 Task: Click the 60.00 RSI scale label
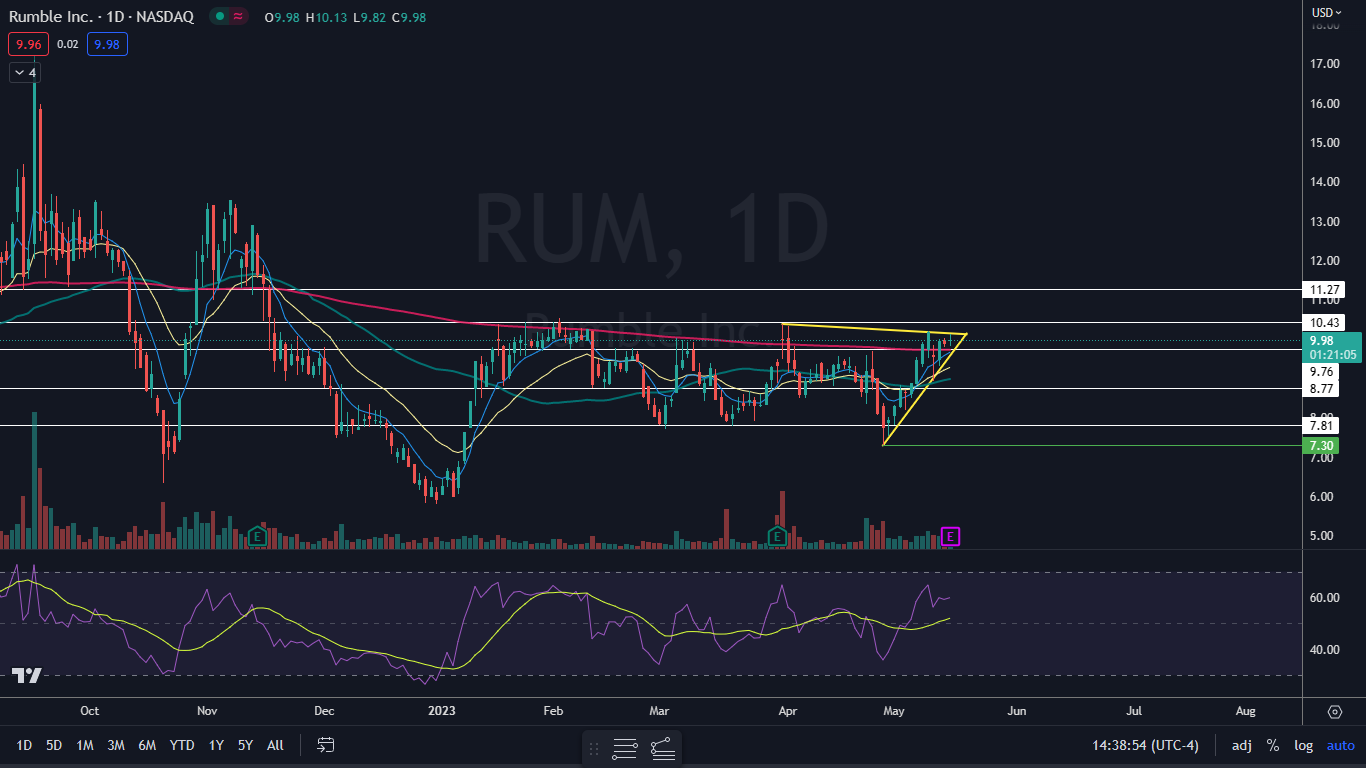pyautogui.click(x=1325, y=598)
